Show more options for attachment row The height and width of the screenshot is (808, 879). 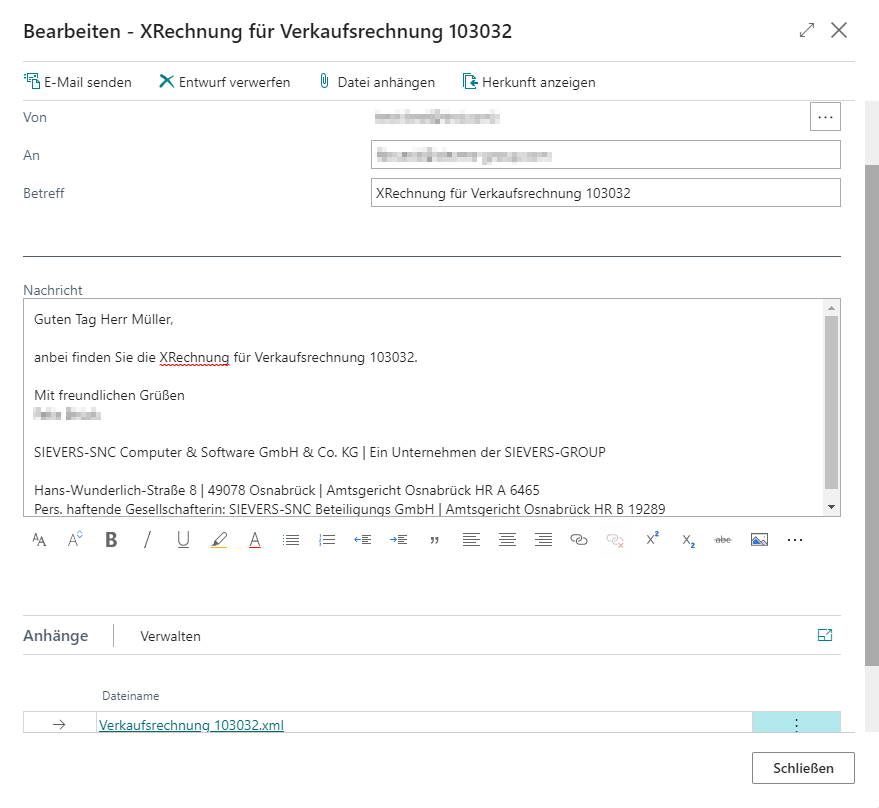tap(796, 726)
